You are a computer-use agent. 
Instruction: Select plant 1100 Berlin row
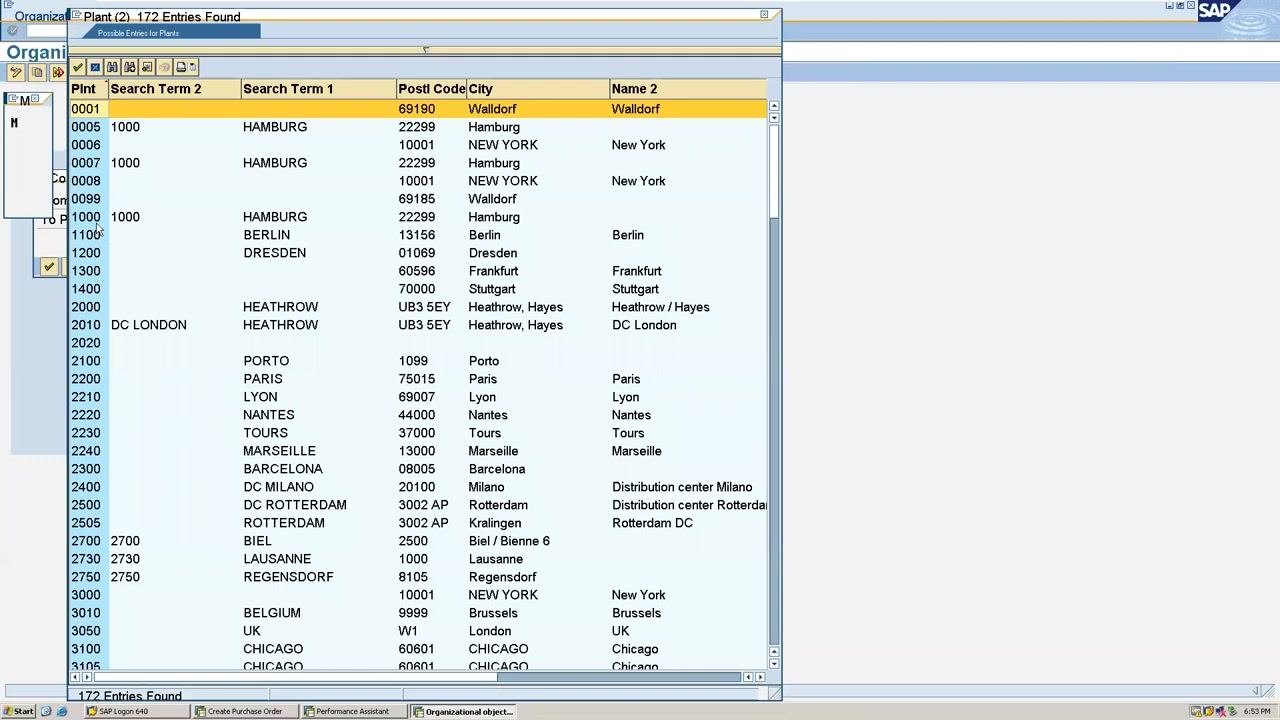(x=418, y=235)
